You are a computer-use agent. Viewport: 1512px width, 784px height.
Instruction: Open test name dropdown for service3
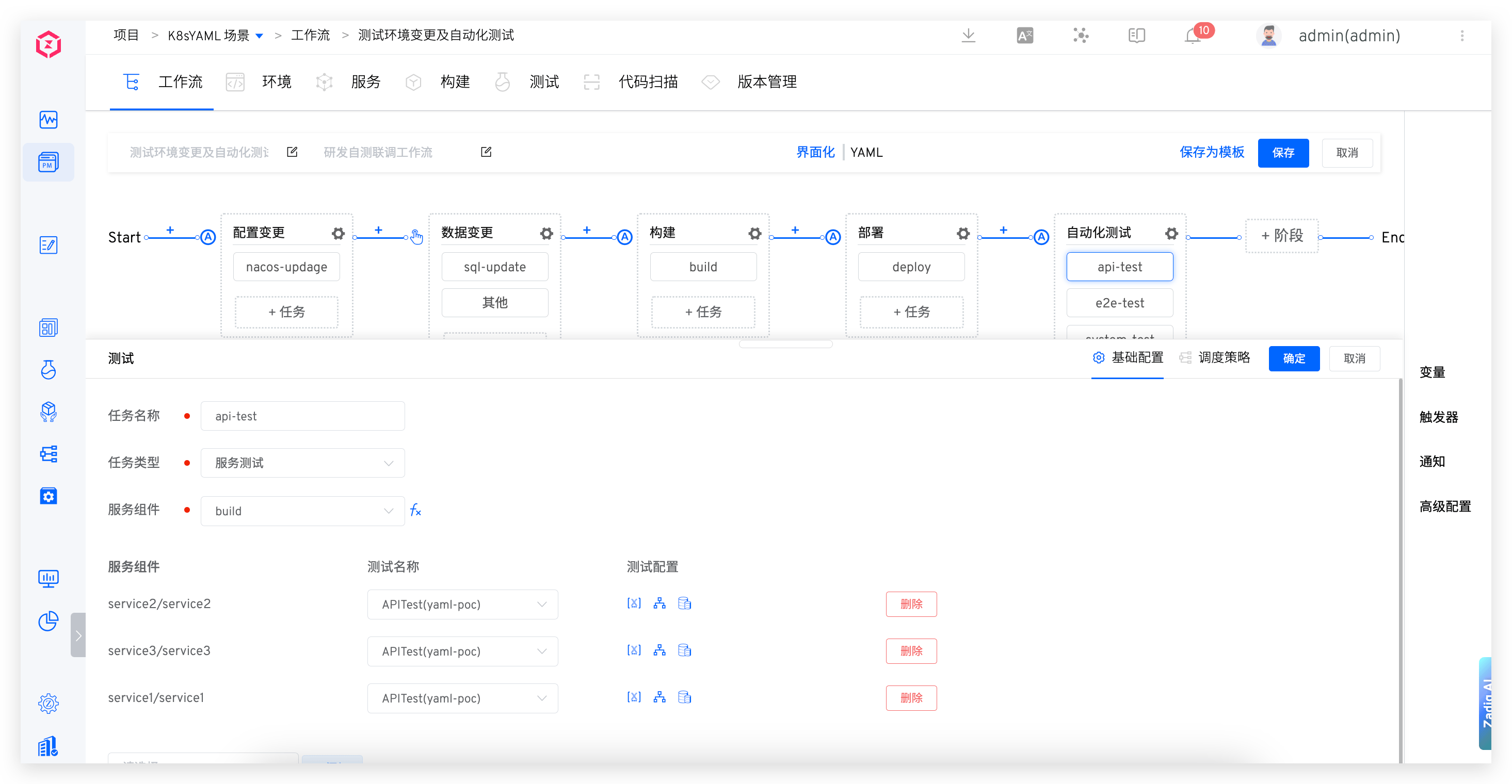pos(462,651)
